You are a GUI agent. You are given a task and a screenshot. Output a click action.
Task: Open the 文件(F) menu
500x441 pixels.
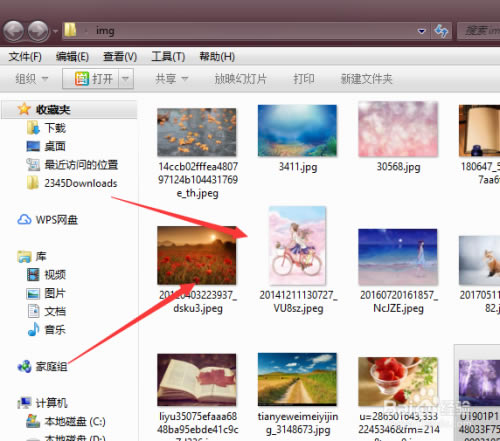pos(25,57)
